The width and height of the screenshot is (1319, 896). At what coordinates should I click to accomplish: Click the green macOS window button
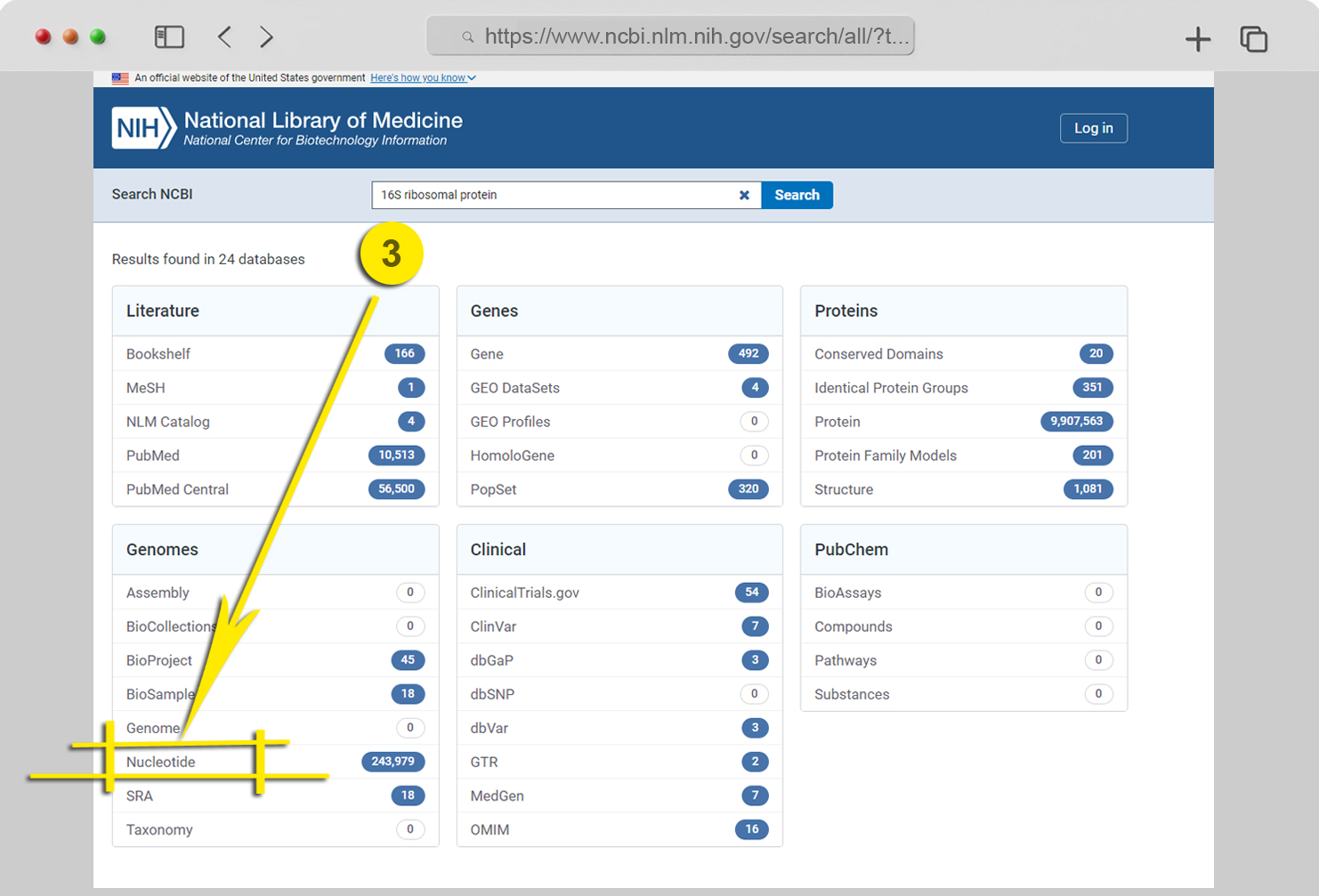click(x=98, y=36)
